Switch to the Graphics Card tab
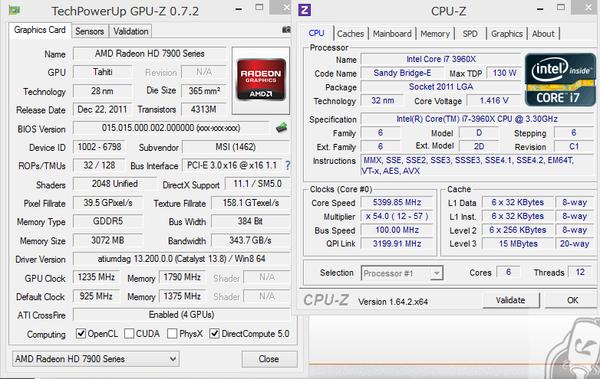The image size is (600, 379). point(40,30)
